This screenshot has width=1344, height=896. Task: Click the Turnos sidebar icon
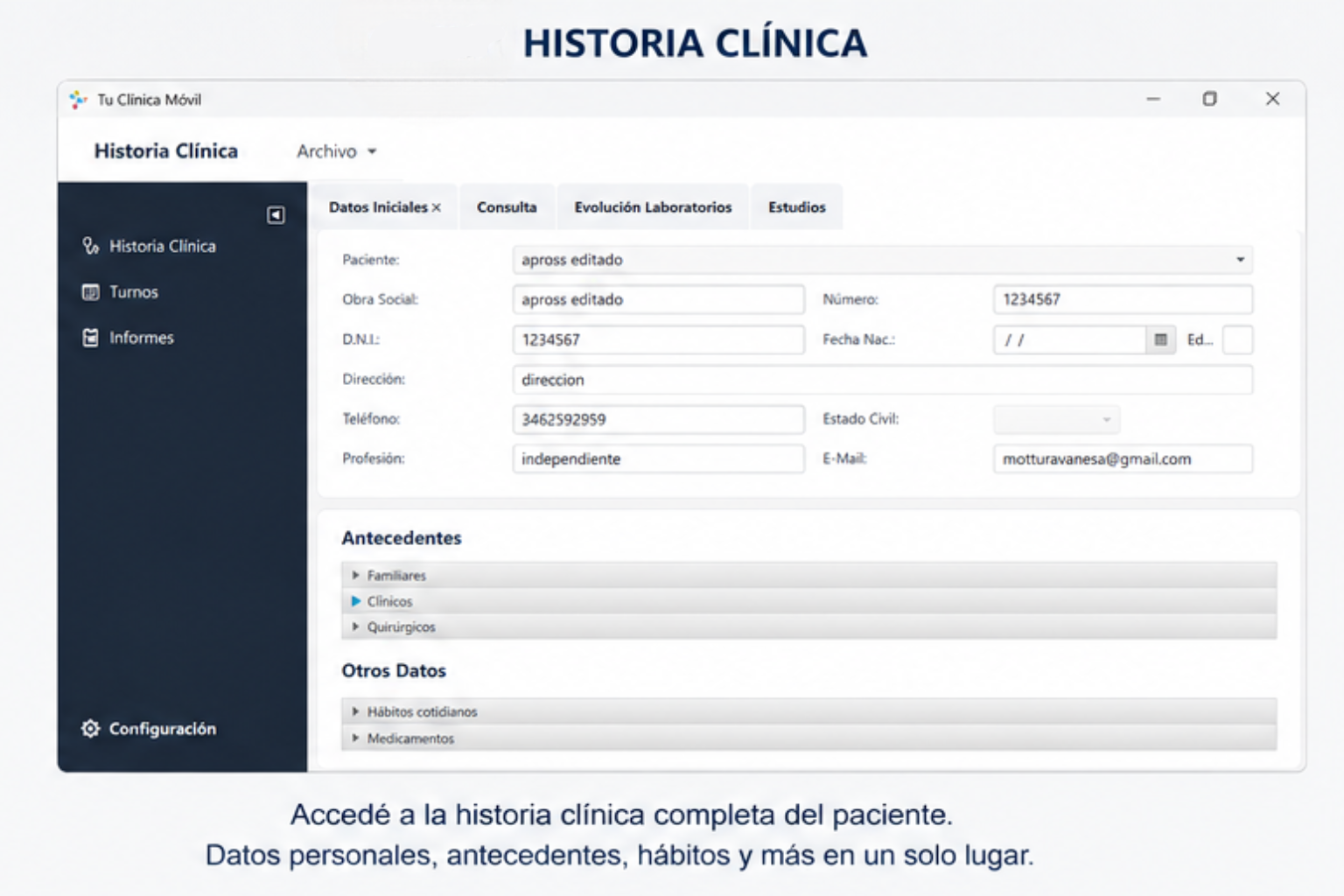coord(90,292)
